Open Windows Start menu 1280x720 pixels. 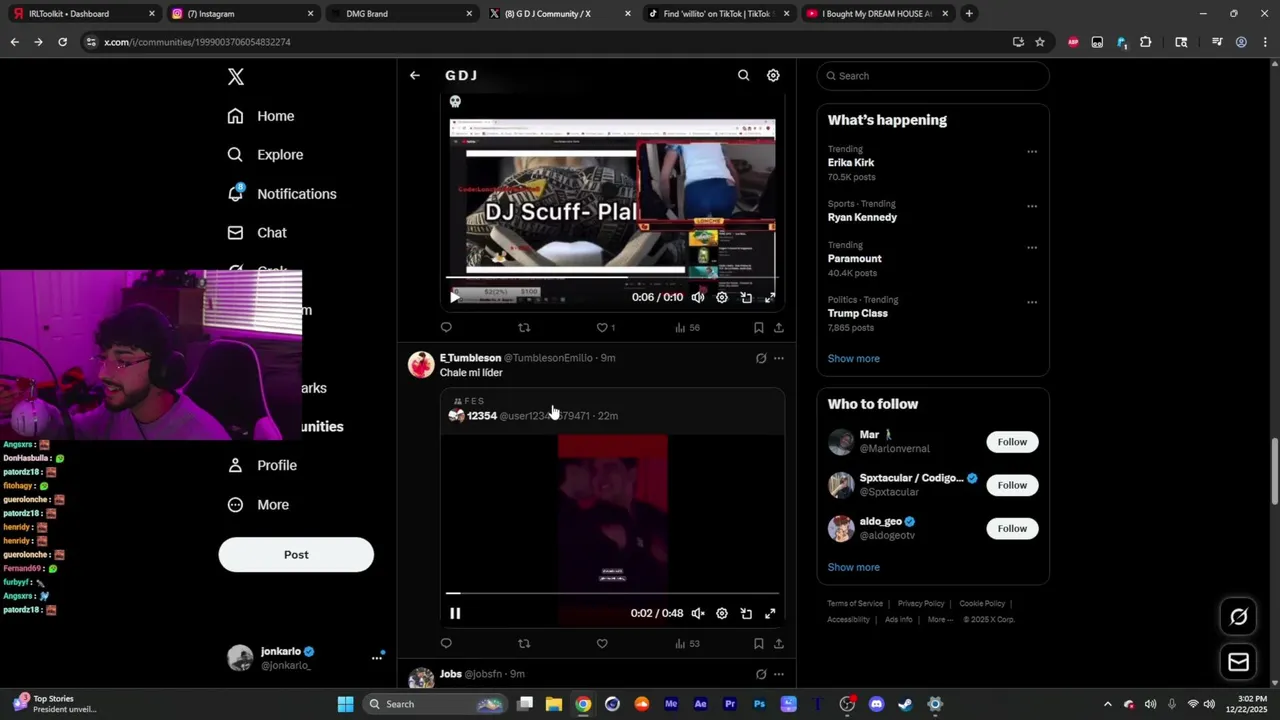[x=345, y=704]
